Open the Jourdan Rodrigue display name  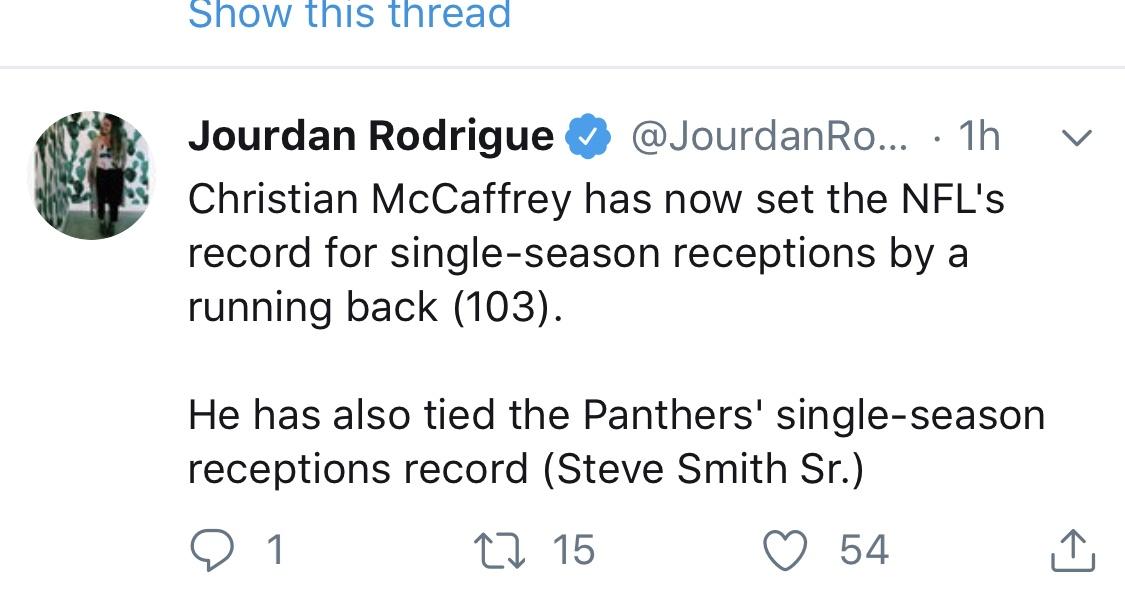[x=371, y=136]
